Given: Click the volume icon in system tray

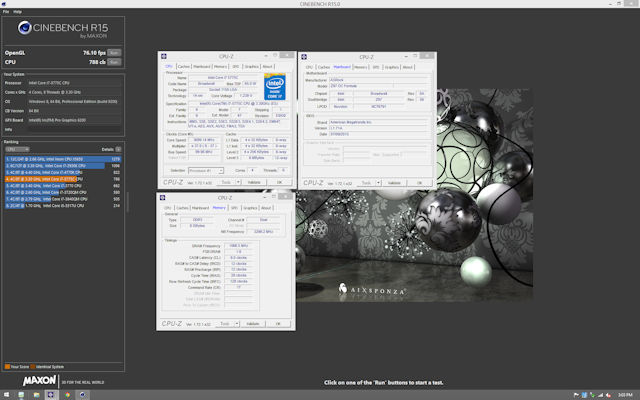Looking at the screenshot, I should tap(608, 395).
